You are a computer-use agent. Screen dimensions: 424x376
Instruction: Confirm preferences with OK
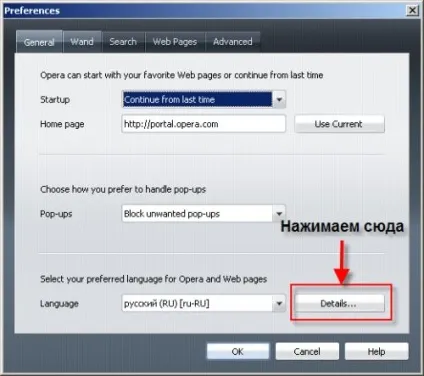click(x=238, y=351)
